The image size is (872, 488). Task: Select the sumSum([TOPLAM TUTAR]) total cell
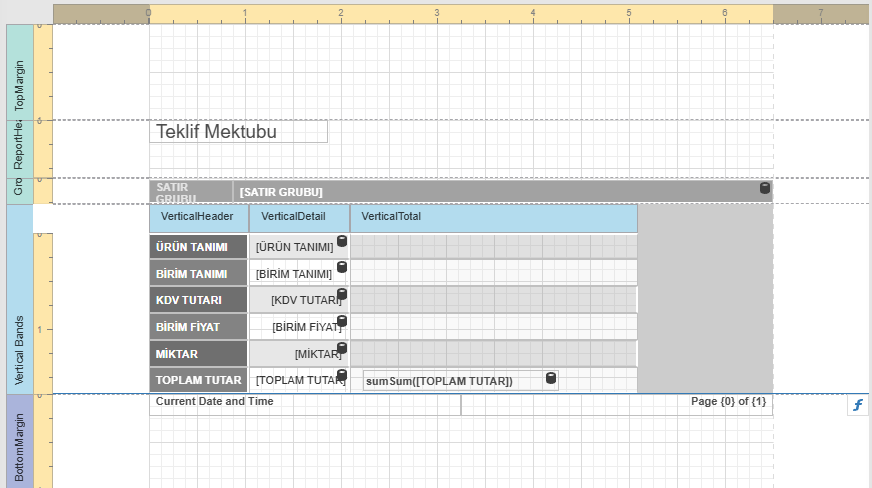point(460,381)
